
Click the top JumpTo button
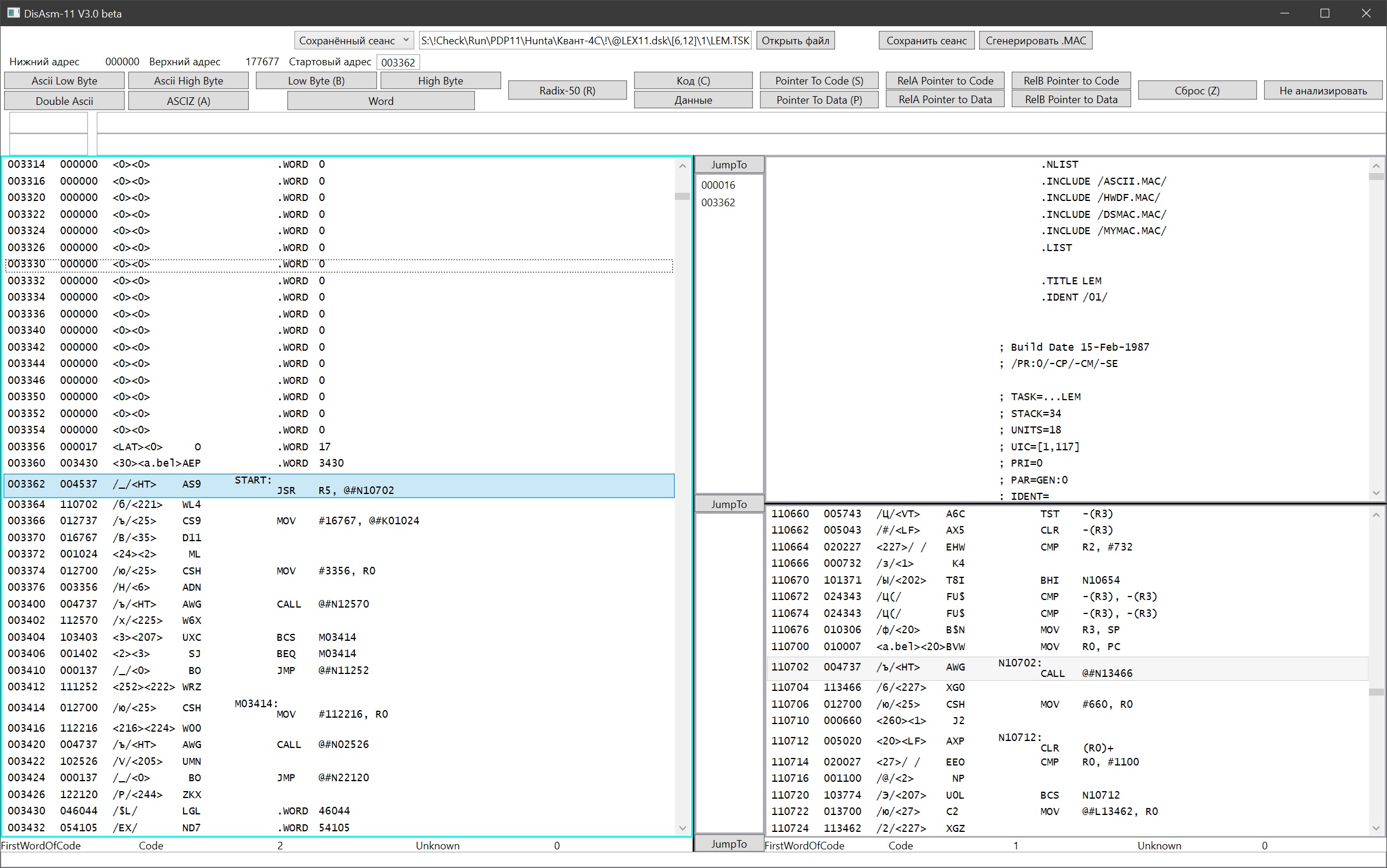(x=728, y=165)
